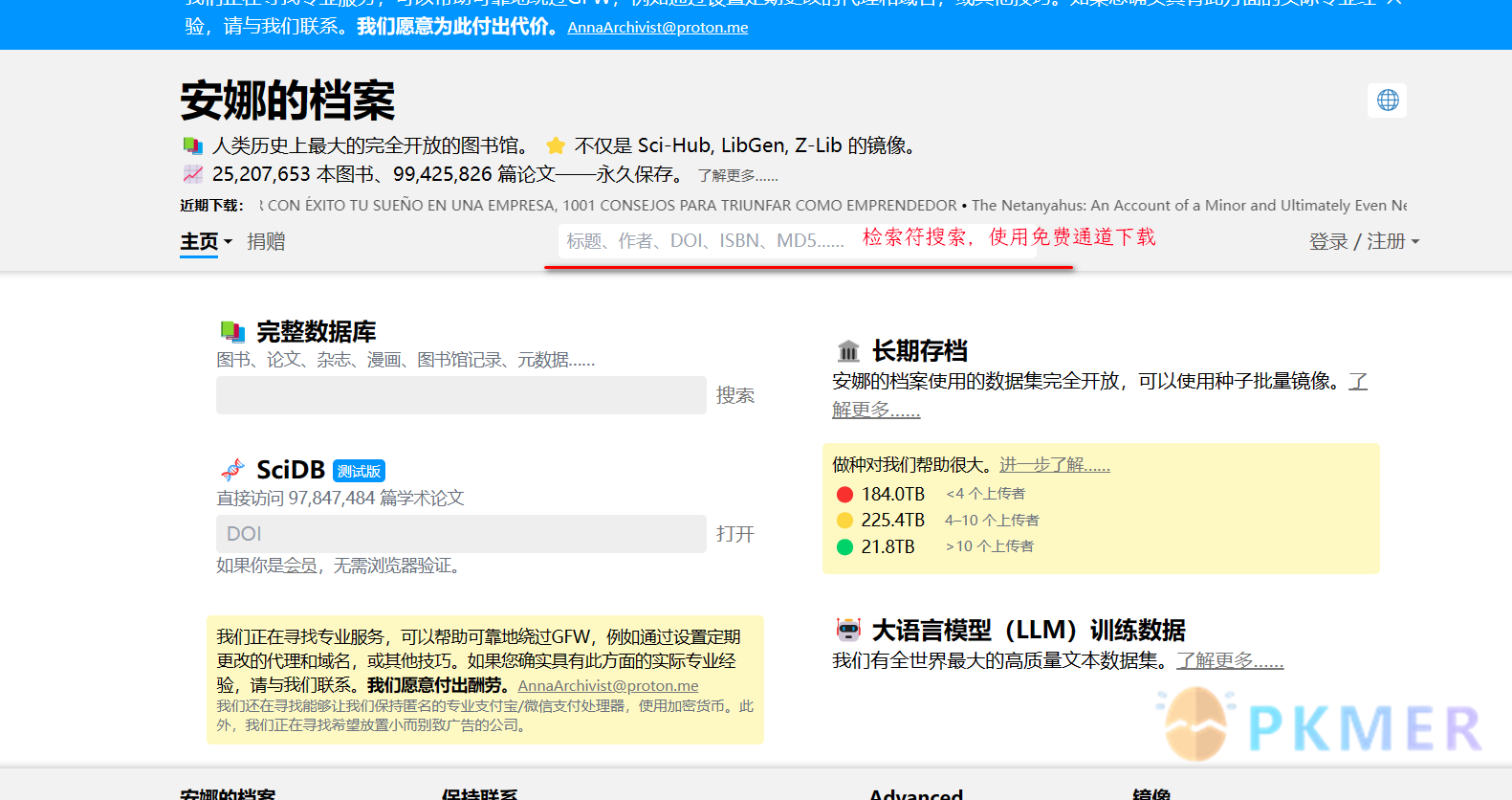This screenshot has width=1512, height=800.
Task: Open the 进一步了解 seeding link
Action: tap(1055, 465)
